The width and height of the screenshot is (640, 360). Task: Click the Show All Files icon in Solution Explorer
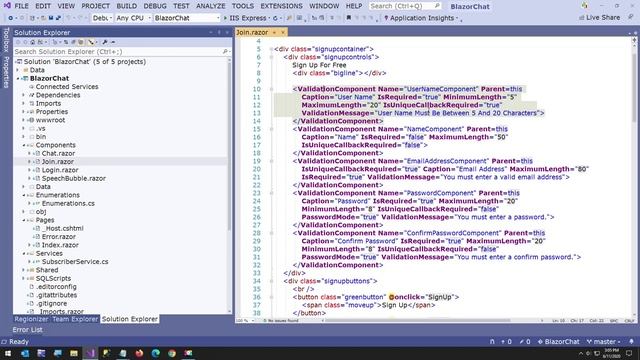pyautogui.click(x=81, y=42)
